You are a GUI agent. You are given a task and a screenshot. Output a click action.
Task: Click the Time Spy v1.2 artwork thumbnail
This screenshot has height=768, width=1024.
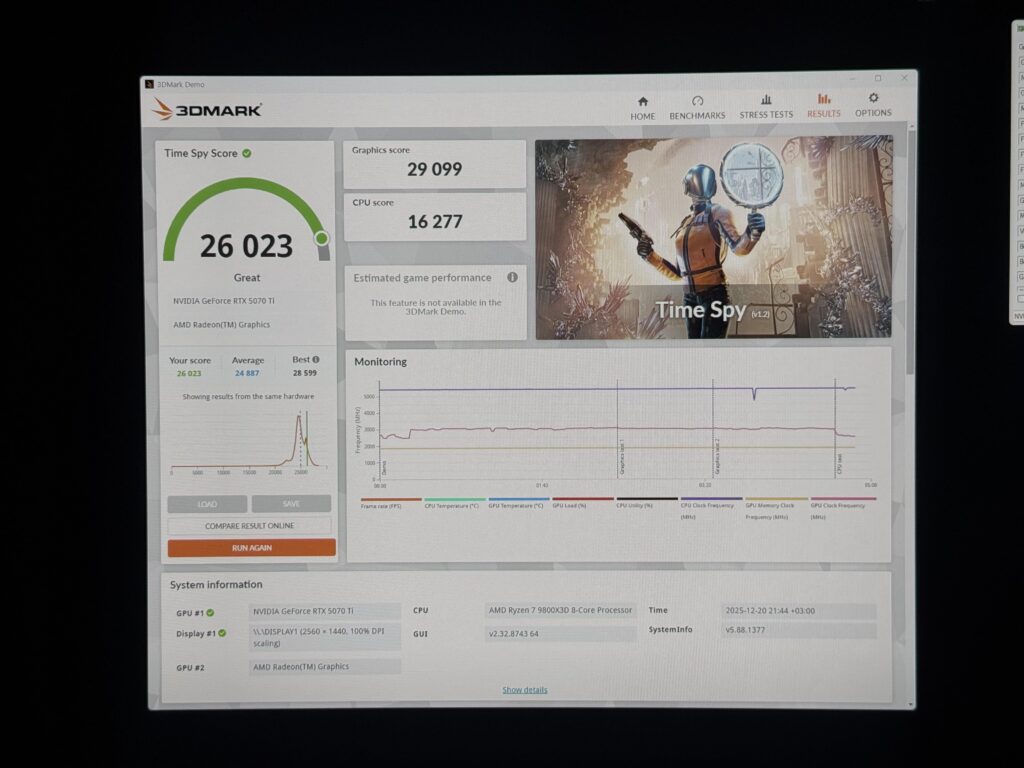coord(714,238)
